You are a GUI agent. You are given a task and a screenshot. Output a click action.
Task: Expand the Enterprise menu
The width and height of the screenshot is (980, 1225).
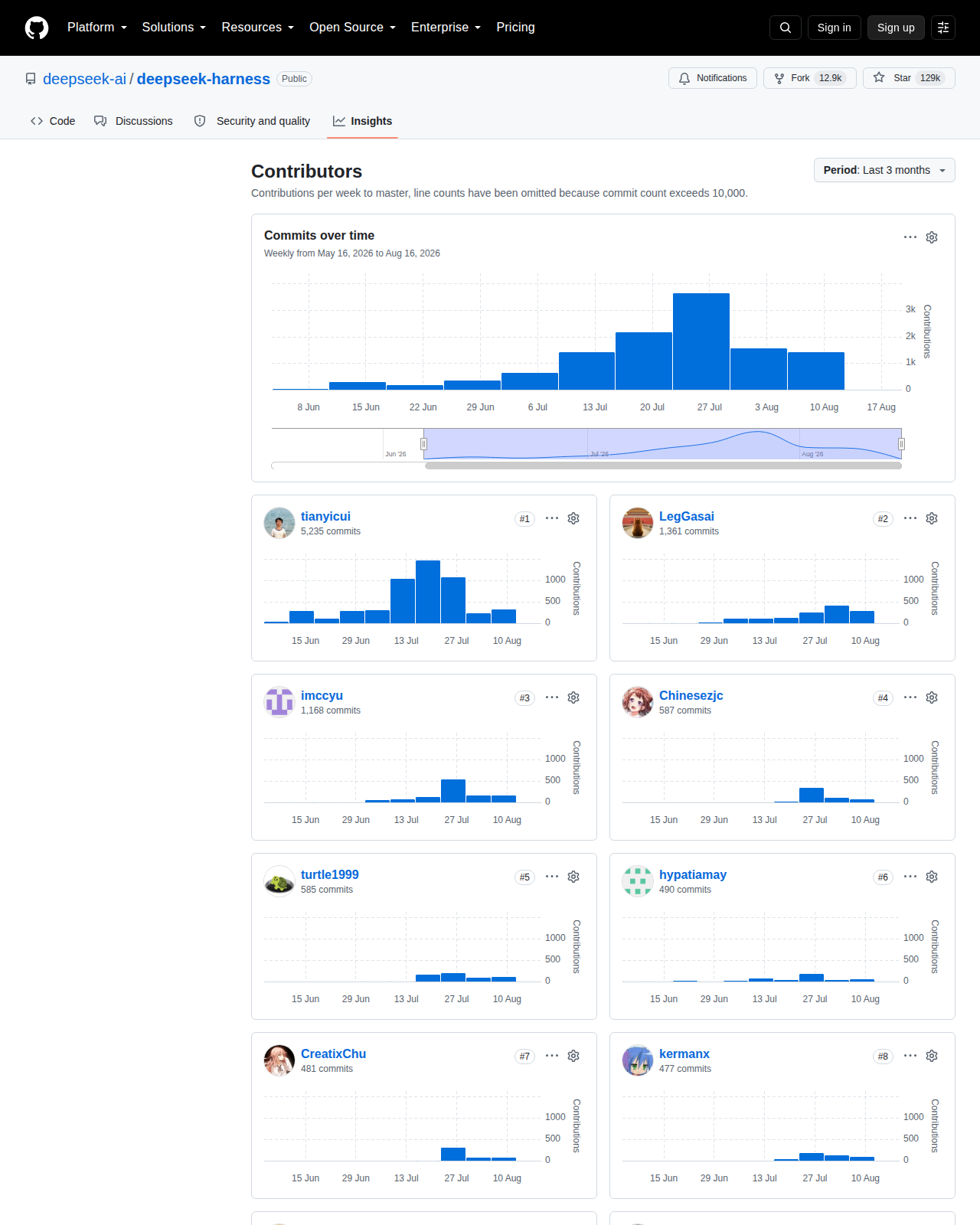(x=446, y=28)
